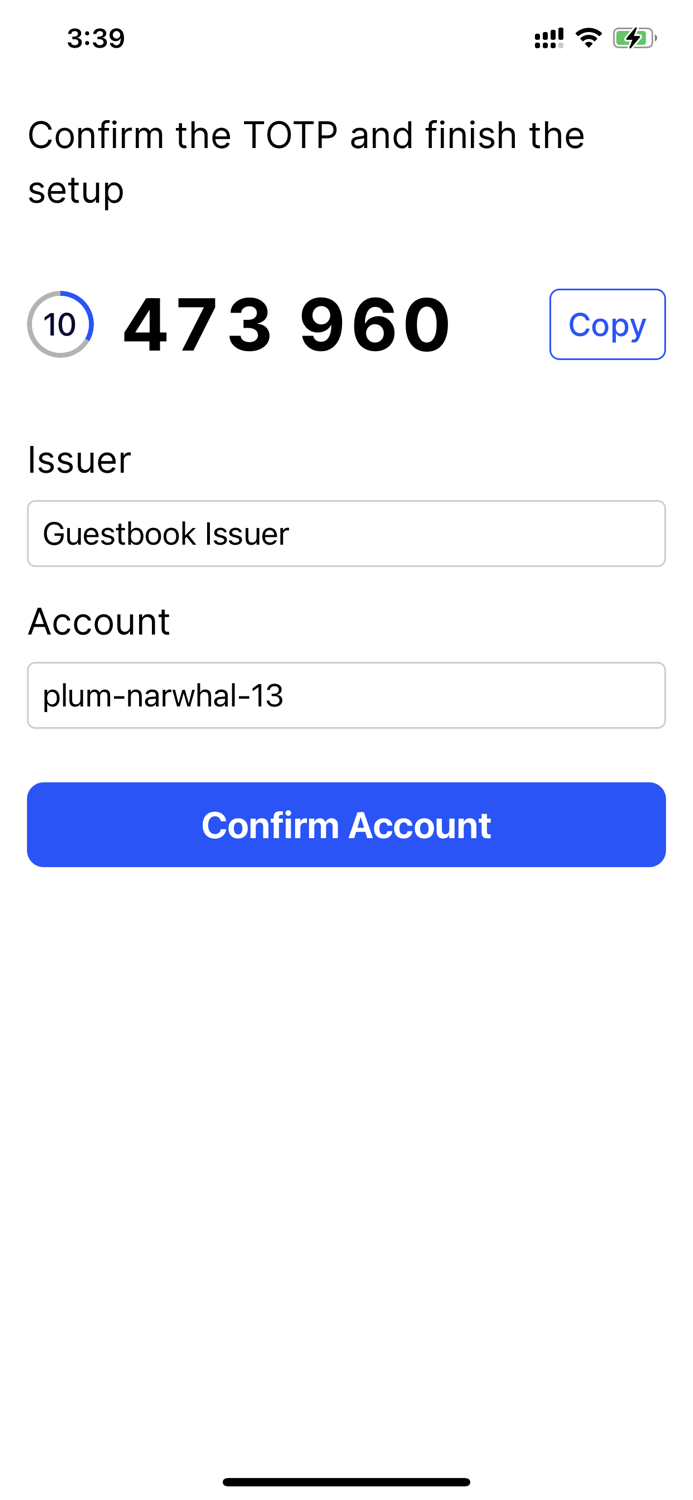Tap the Account label
The height and width of the screenshot is (1500, 693).
pos(99,621)
